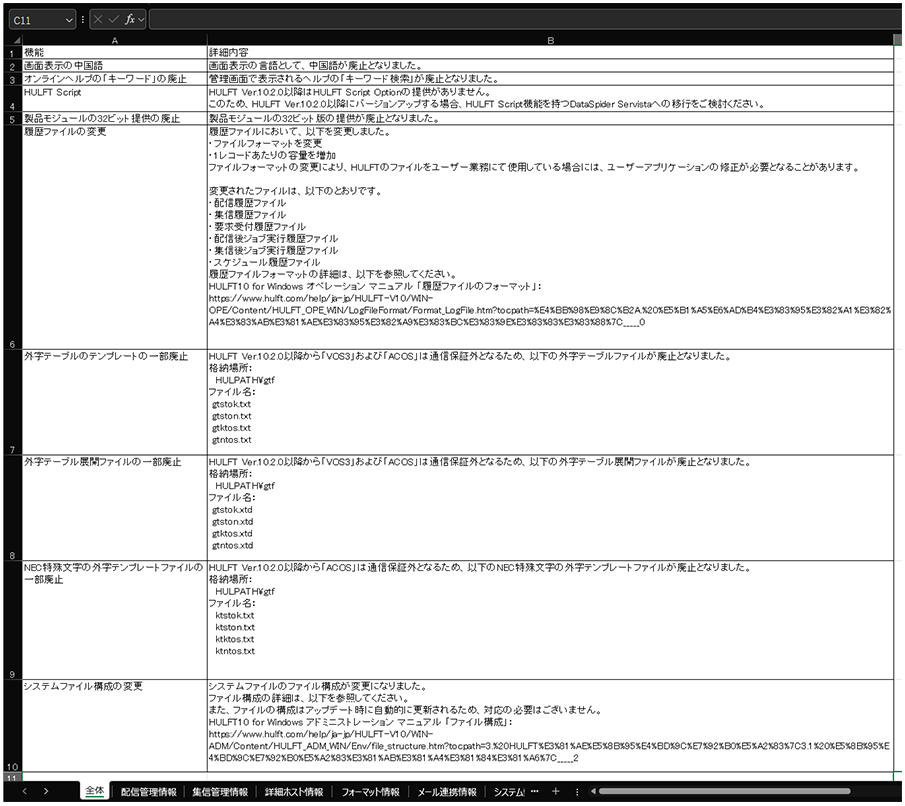905x806 pixels.
Task: Show more hidden sheet tabs via ellipsis
Action: [x=534, y=792]
